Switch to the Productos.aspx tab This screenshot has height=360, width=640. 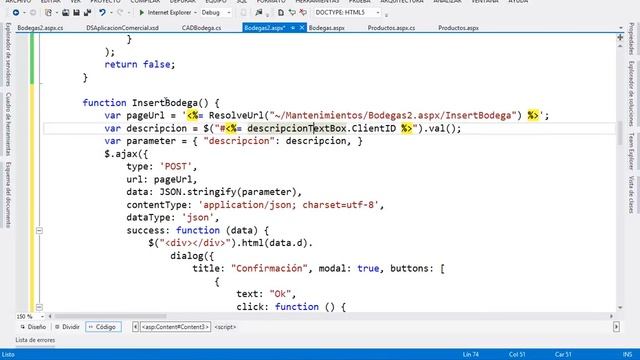(458, 28)
